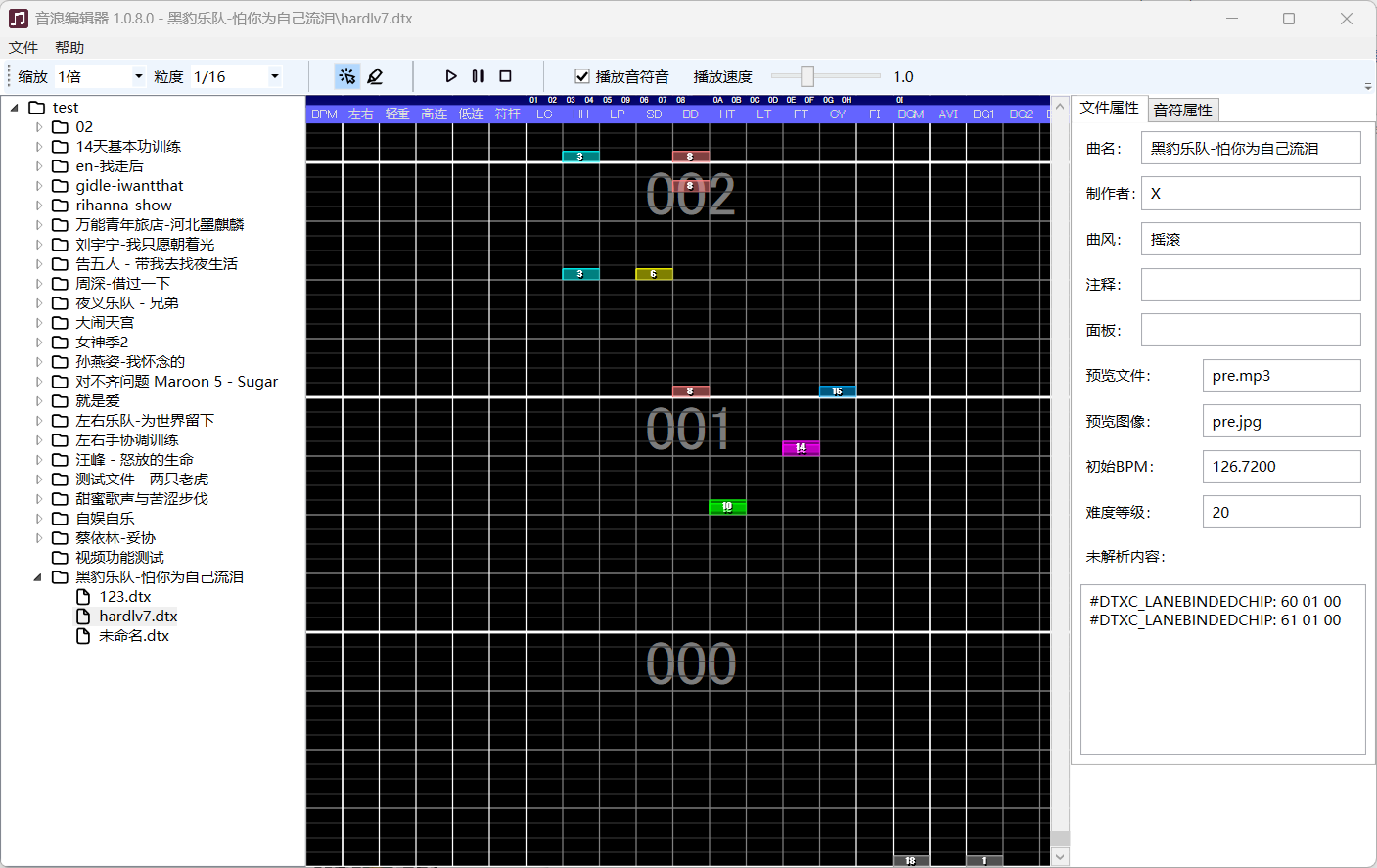Collapse the 黑豹乐队-怕你为自己流泪 folder
1377x868 pixels.
(x=38, y=577)
